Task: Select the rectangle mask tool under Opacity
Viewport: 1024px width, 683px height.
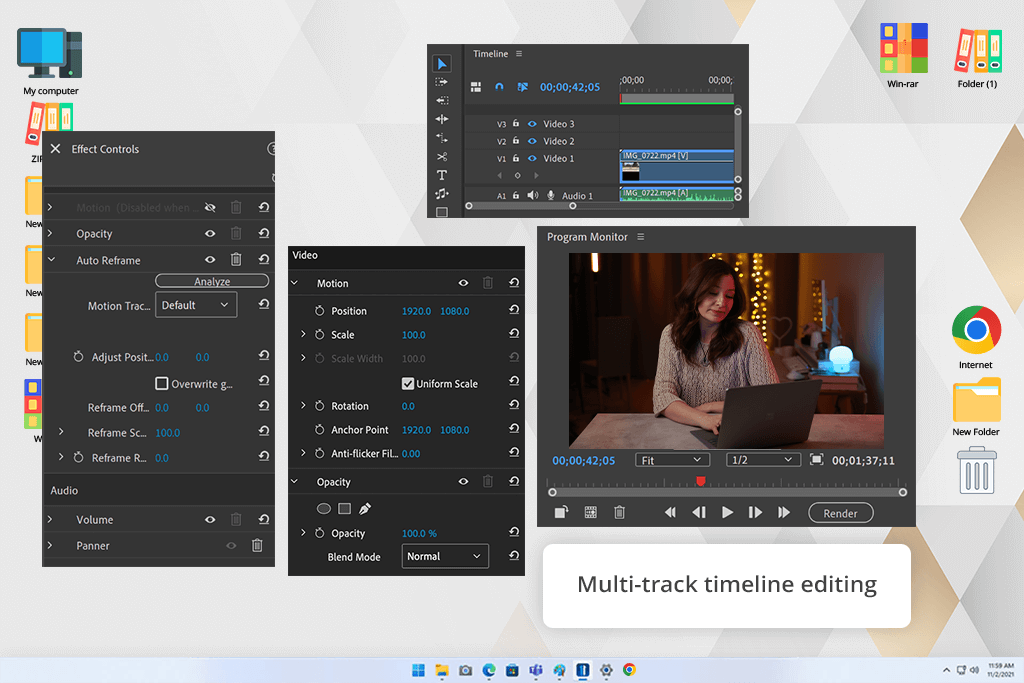Action: tap(345, 508)
